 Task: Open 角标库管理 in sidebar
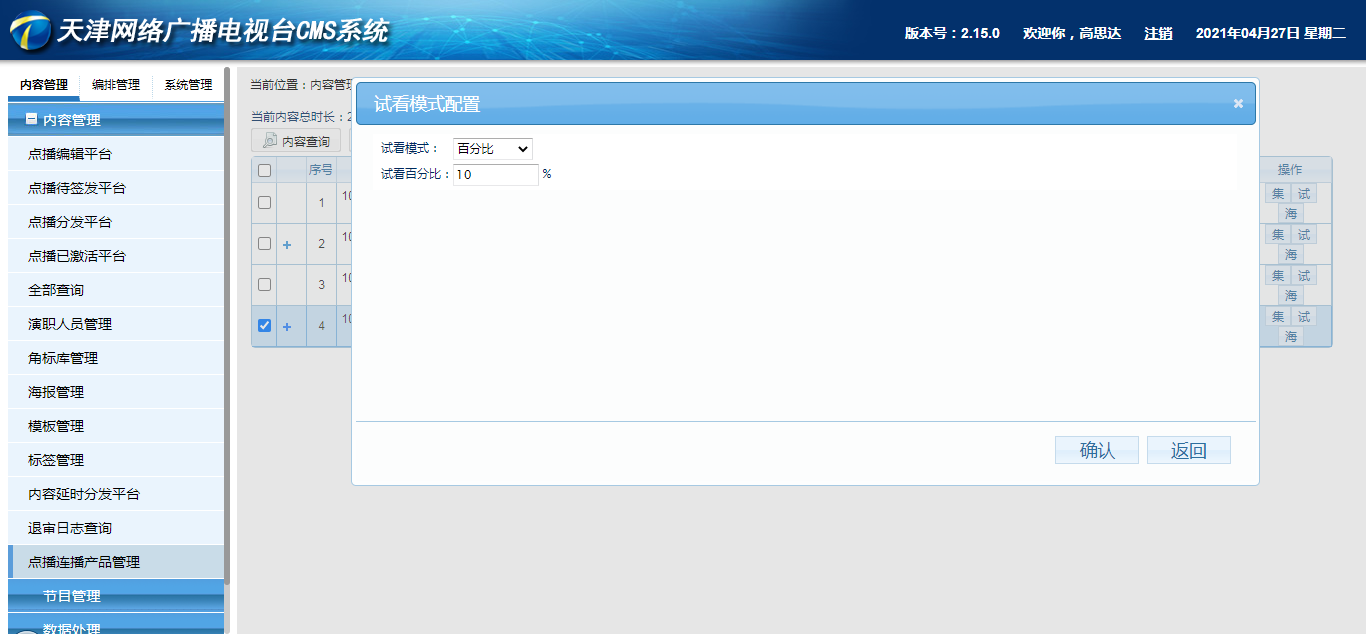pyautogui.click(x=116, y=358)
